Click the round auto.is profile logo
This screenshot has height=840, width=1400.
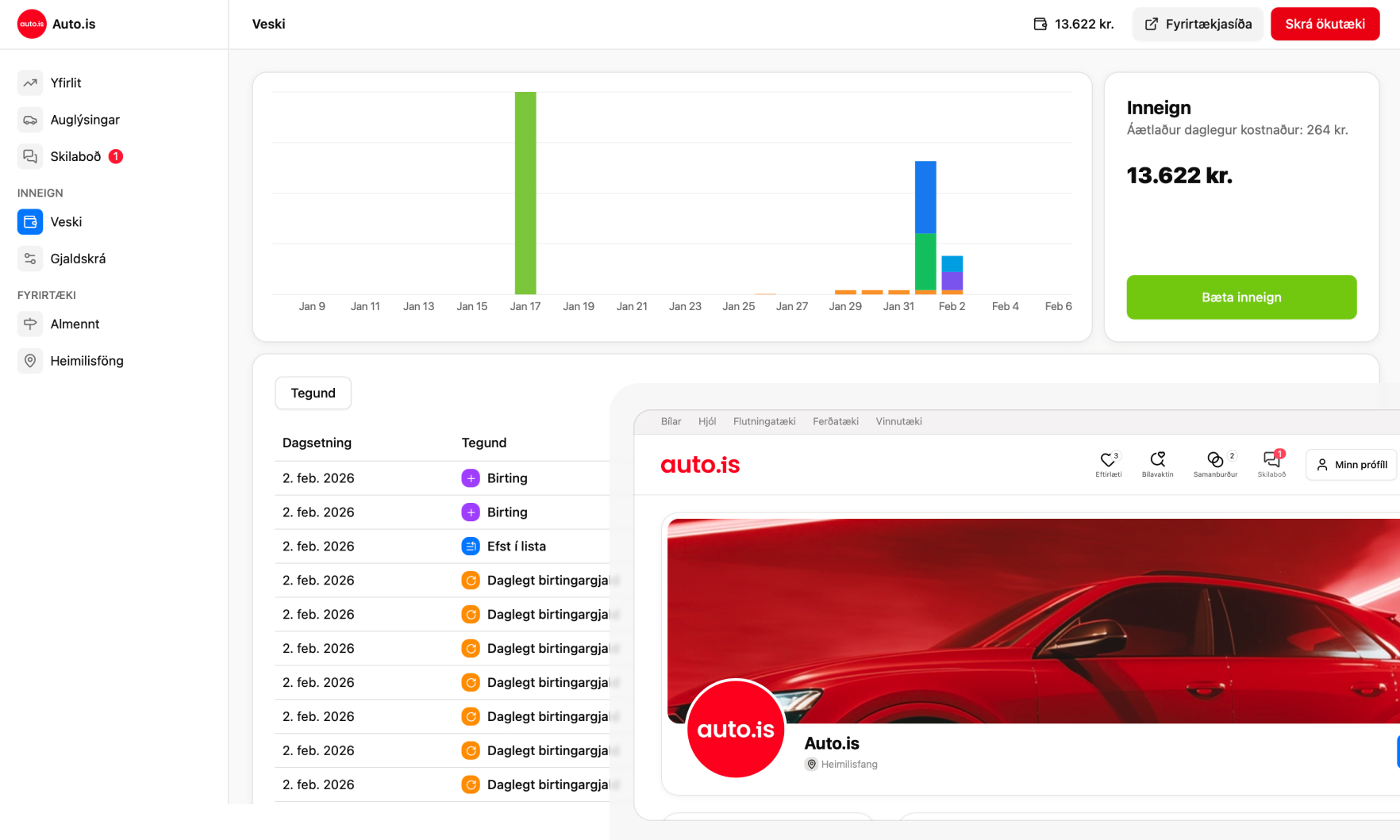point(736,728)
